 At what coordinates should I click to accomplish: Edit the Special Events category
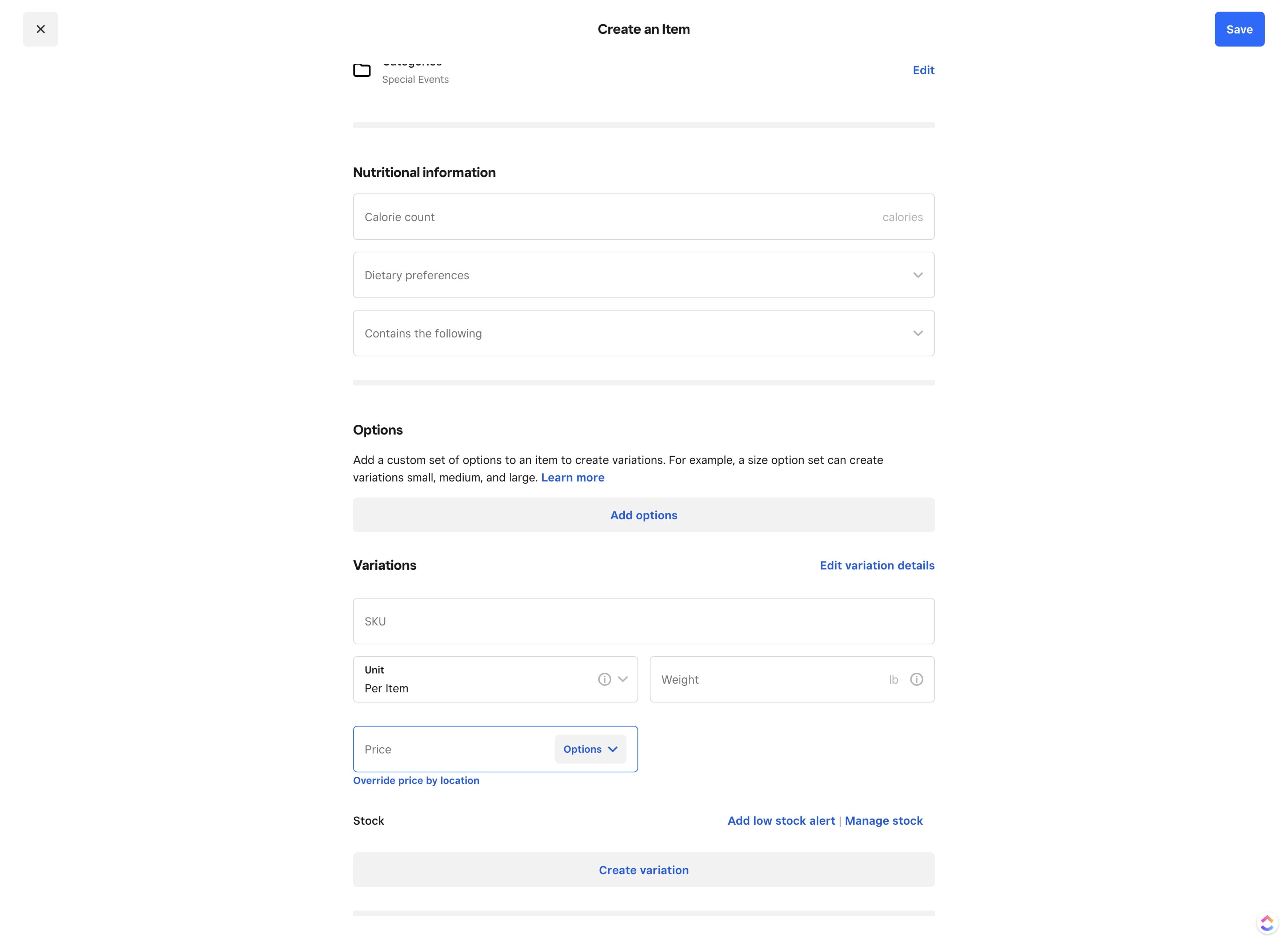tap(923, 70)
